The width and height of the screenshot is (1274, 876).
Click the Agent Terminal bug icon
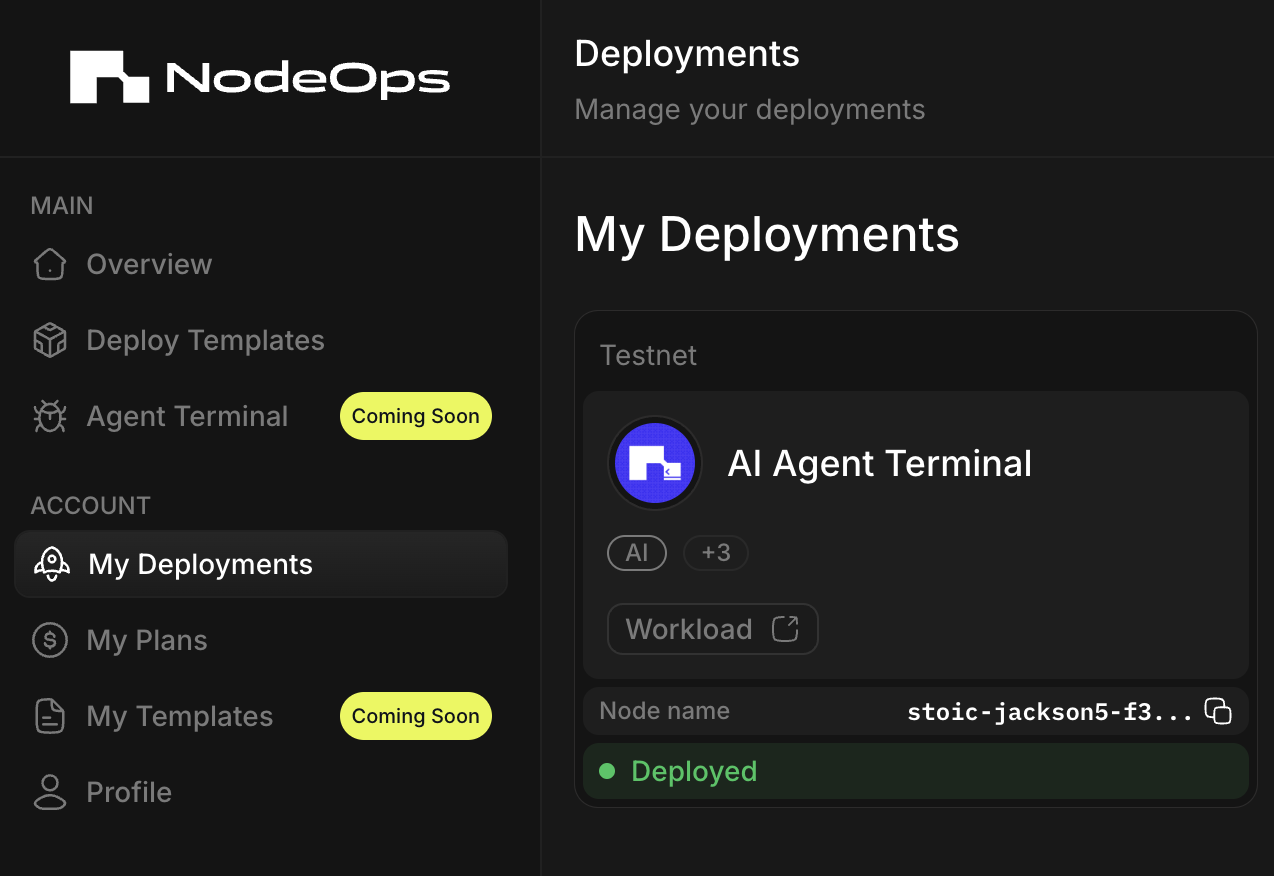click(49, 415)
